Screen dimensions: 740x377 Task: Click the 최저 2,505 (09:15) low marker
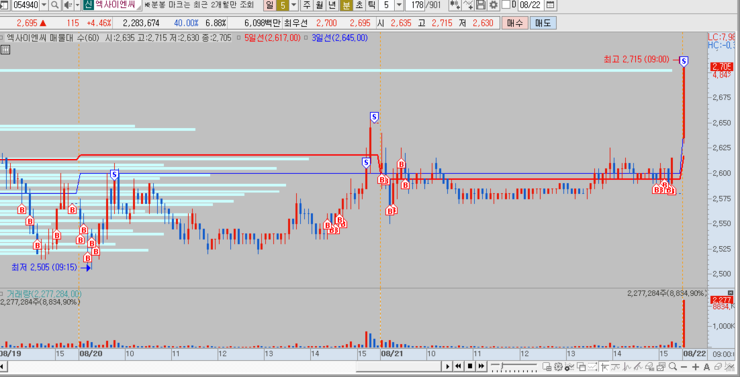44,268
